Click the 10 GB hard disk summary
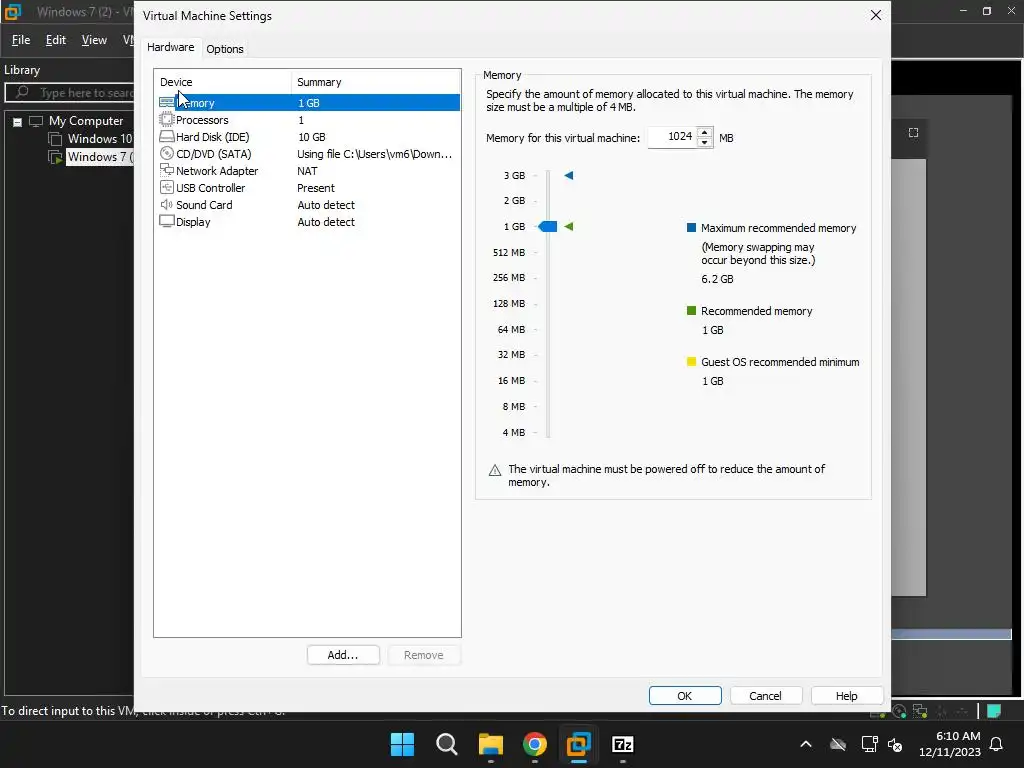The height and width of the screenshot is (768, 1024). 312,137
